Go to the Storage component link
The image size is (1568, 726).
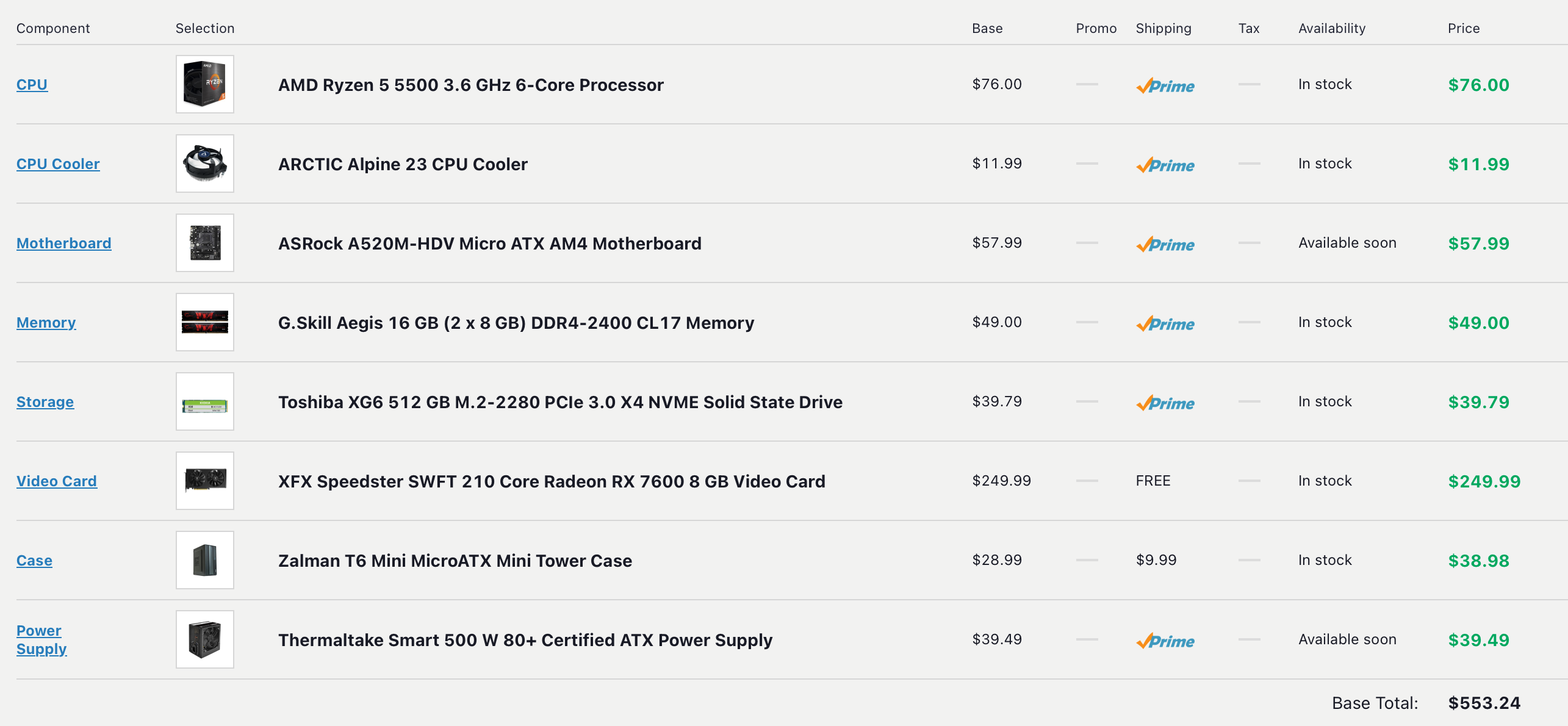[45, 402]
